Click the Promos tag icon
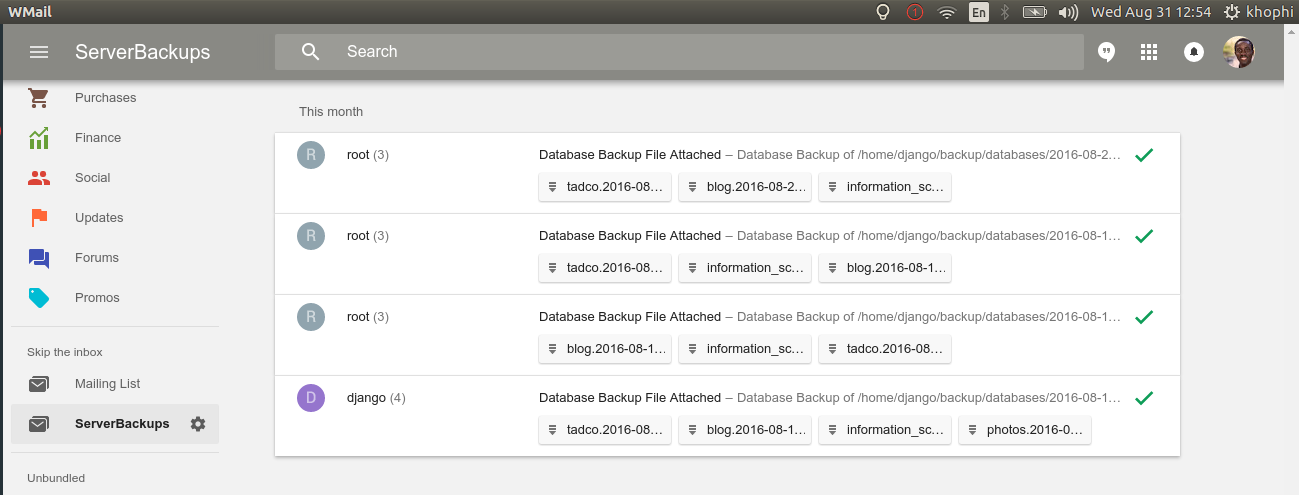This screenshot has height=495, width=1299. 39,298
